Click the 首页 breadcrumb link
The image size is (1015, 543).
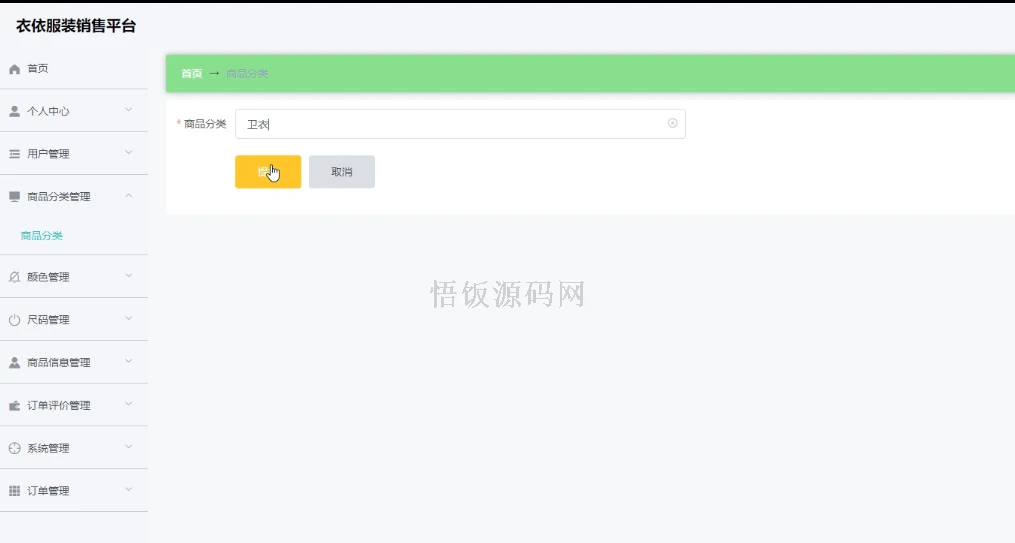[192, 74]
